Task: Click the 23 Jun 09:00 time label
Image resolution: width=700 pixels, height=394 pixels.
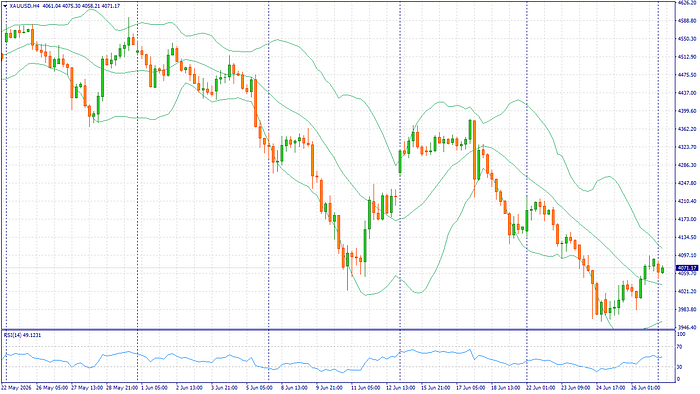Action: click(575, 388)
